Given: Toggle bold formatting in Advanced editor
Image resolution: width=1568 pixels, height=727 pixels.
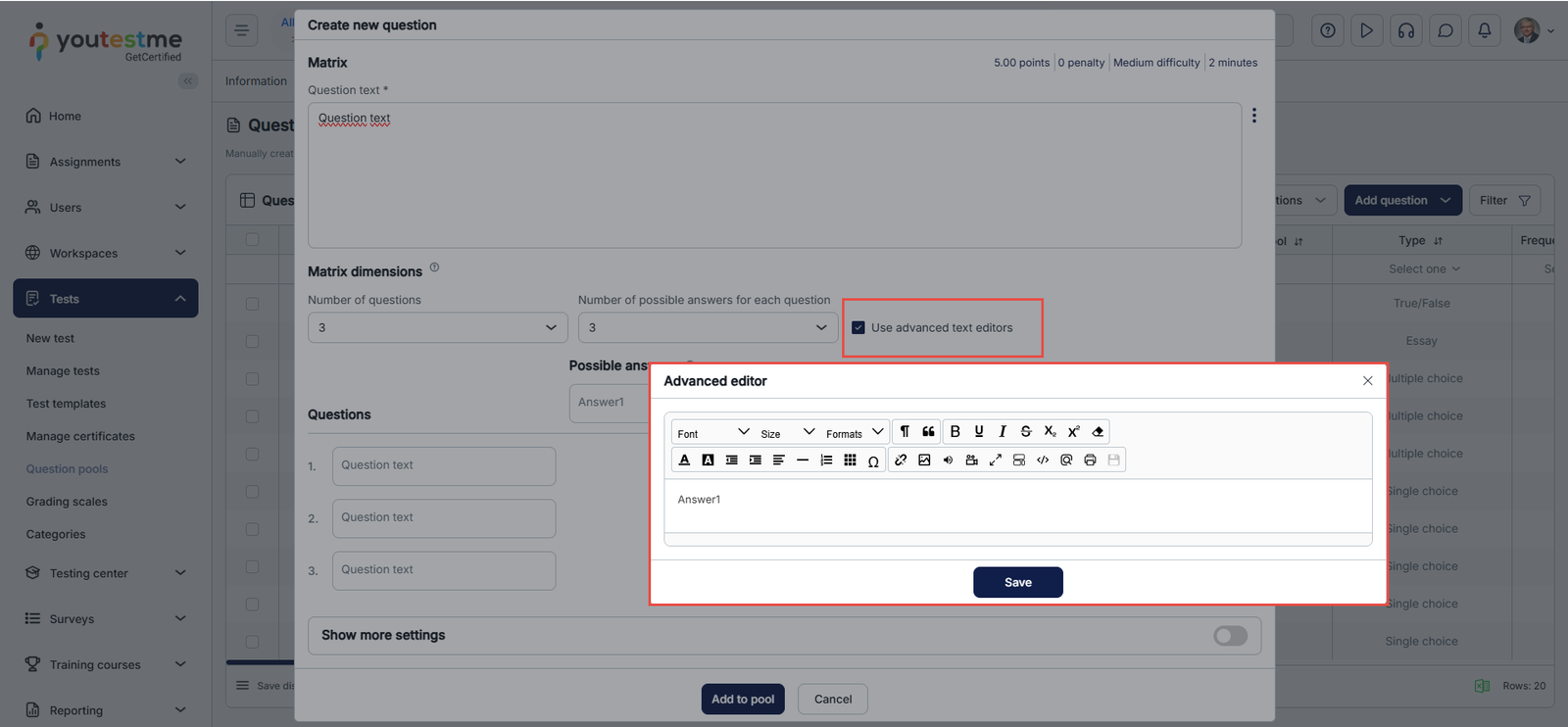Looking at the screenshot, I should (955, 432).
